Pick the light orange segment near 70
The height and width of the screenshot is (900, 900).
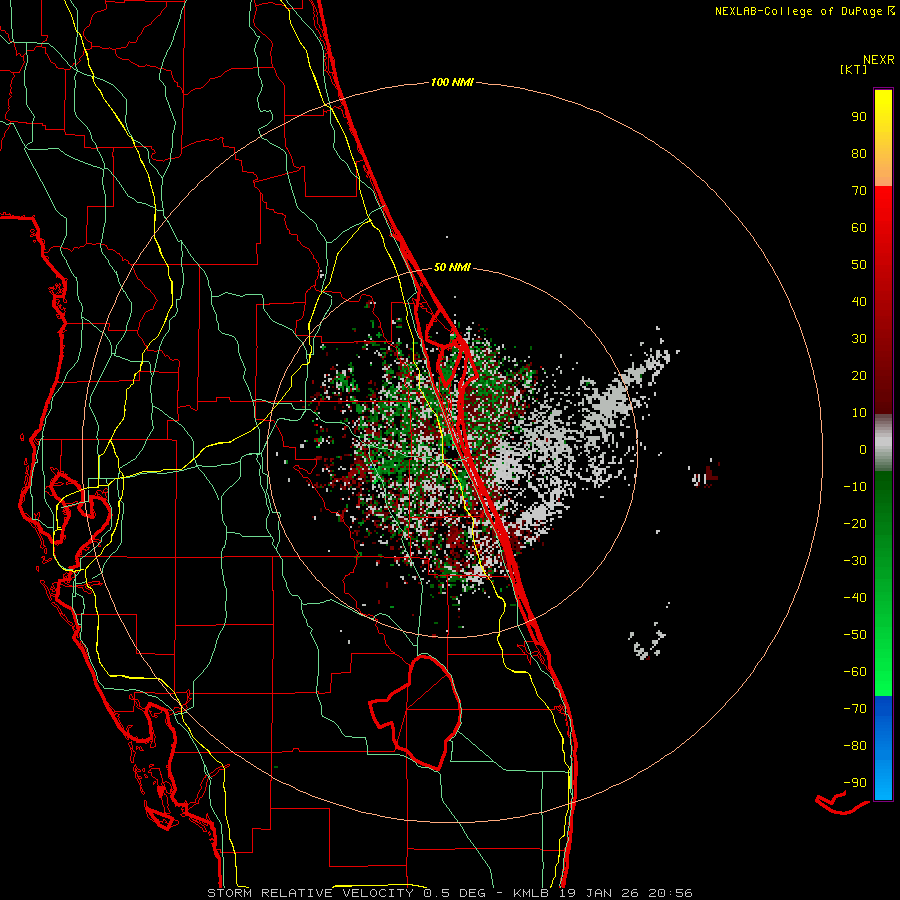(x=883, y=172)
